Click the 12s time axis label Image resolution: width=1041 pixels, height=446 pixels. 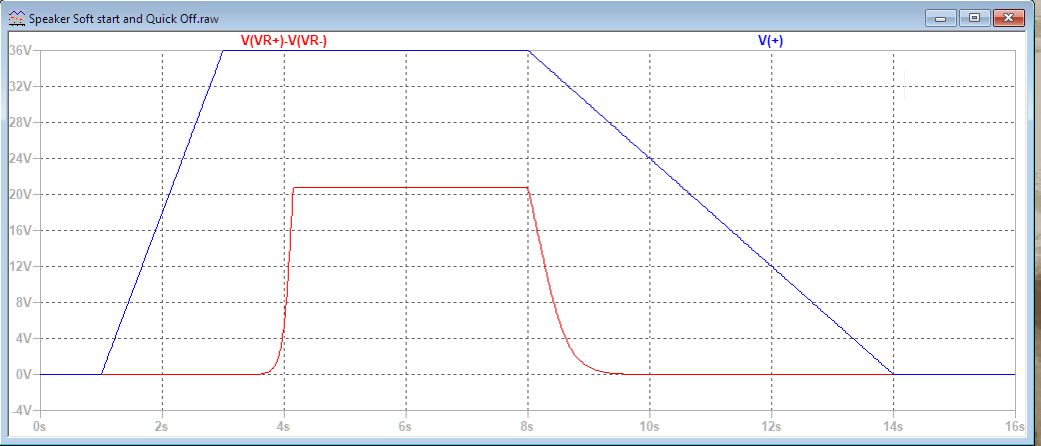click(x=771, y=425)
